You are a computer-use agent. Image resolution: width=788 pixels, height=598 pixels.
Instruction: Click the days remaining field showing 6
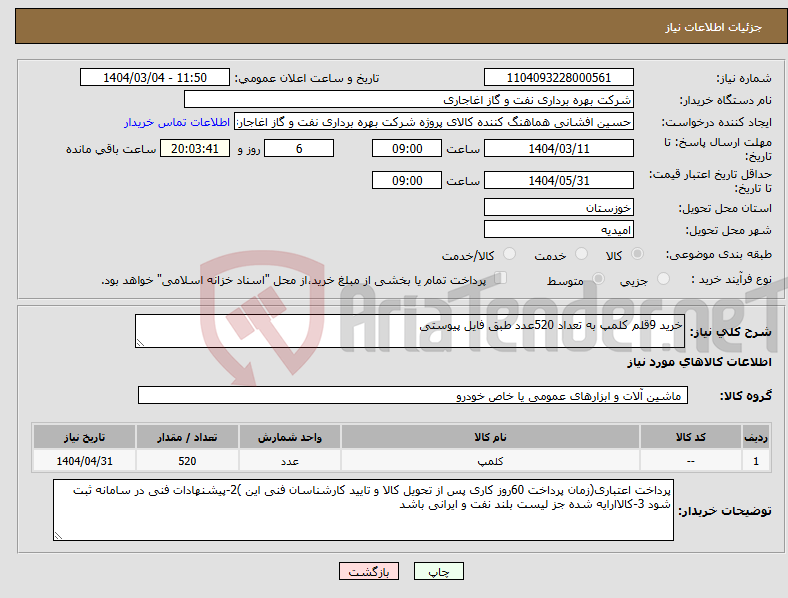pos(299,149)
